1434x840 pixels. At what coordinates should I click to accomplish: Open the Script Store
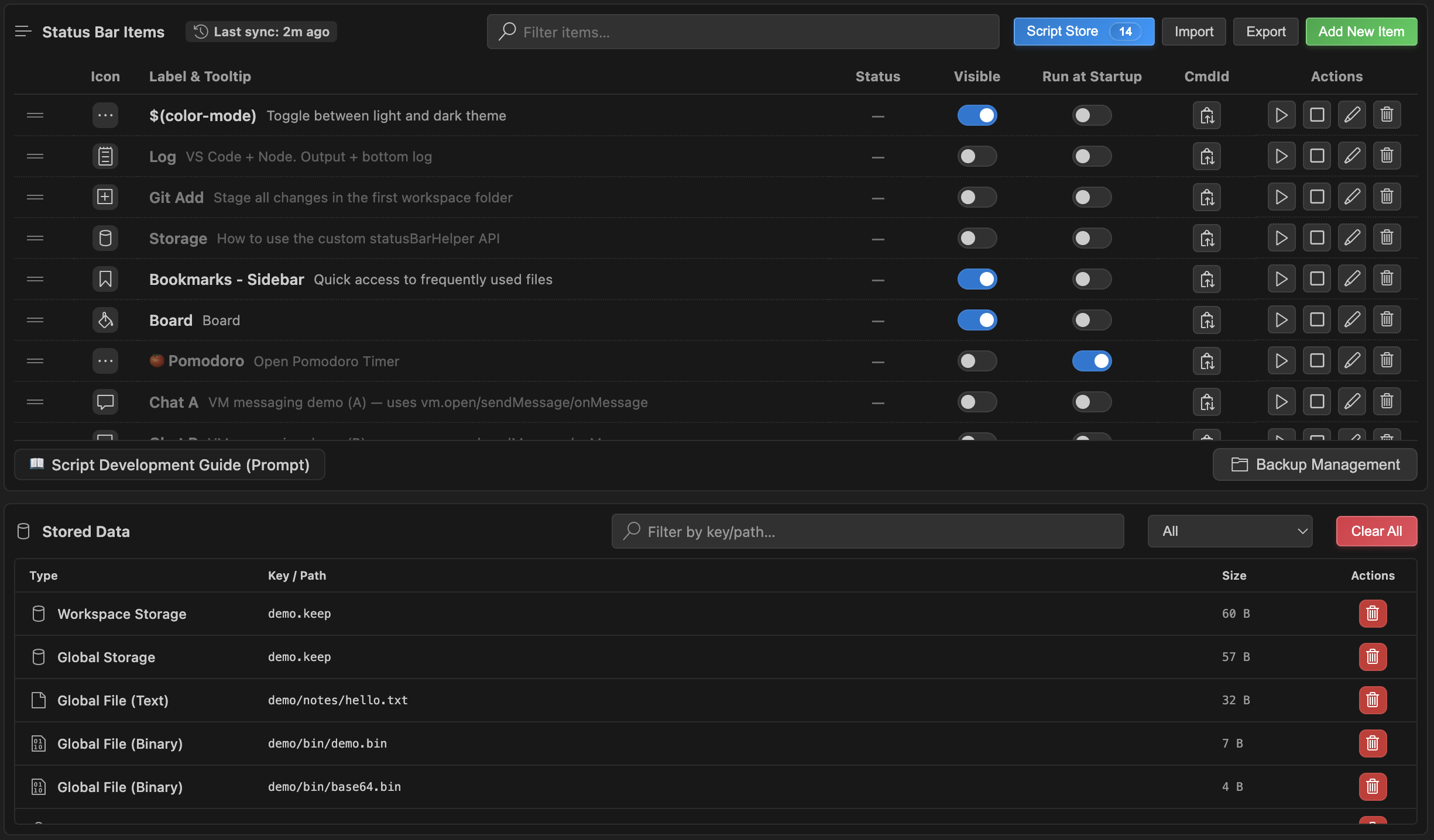tap(1083, 32)
